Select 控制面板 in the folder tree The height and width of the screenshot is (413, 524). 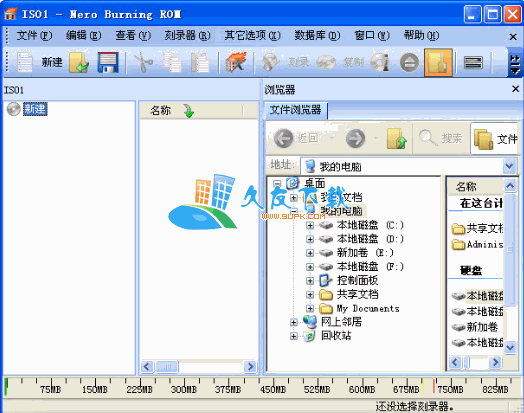[x=358, y=280]
